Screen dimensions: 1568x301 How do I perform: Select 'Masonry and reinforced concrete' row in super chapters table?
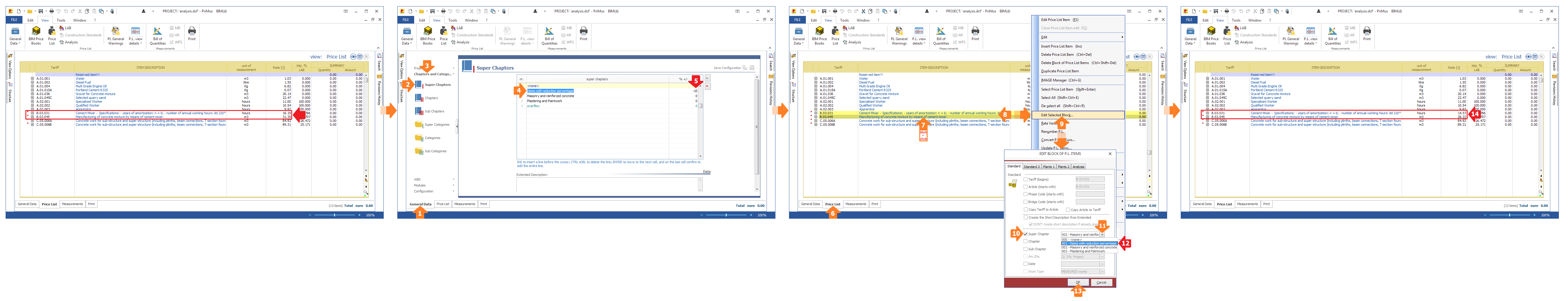607,96
